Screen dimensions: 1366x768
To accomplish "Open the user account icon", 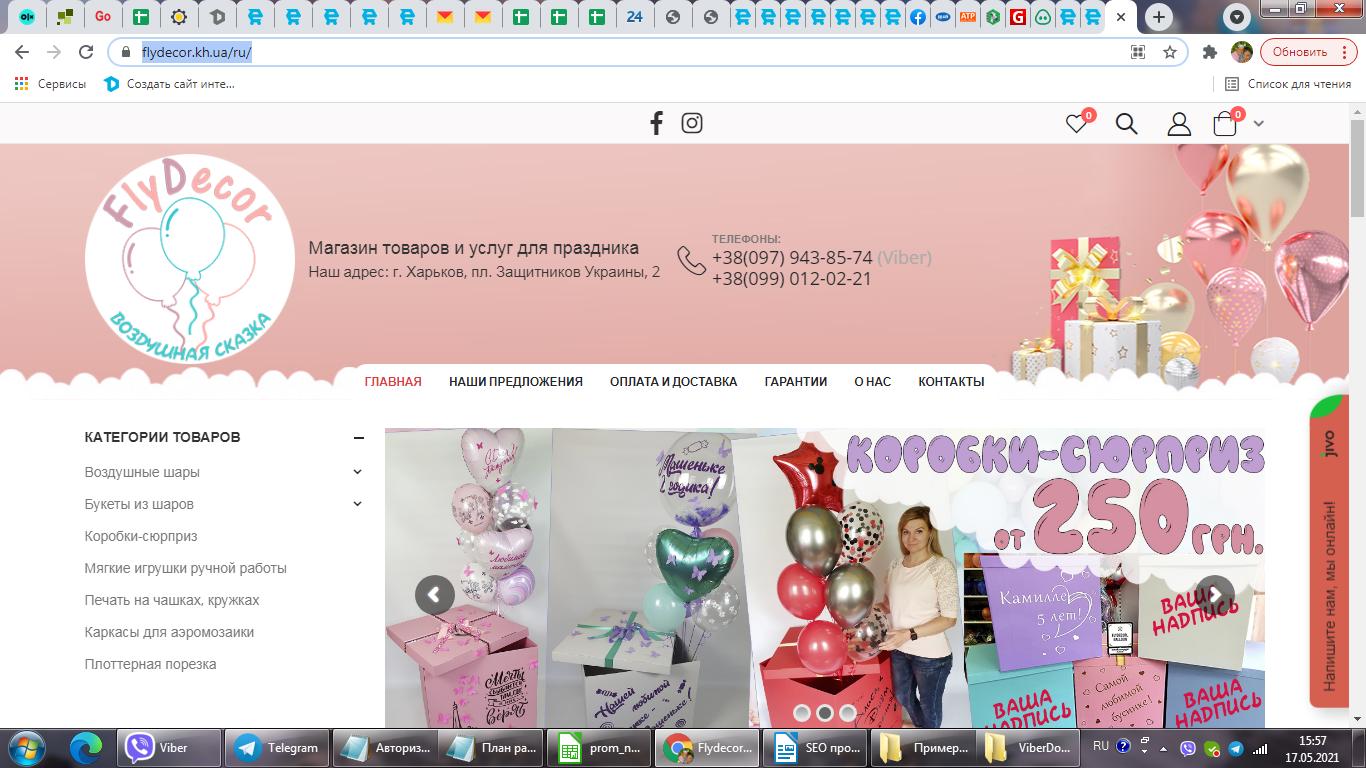I will tap(1179, 124).
